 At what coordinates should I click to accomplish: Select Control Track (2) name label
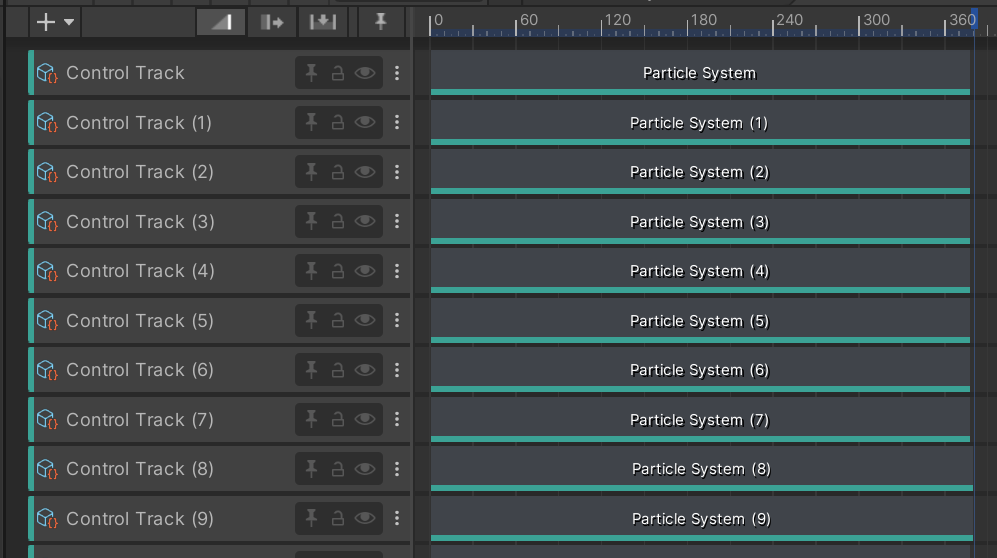coord(140,172)
